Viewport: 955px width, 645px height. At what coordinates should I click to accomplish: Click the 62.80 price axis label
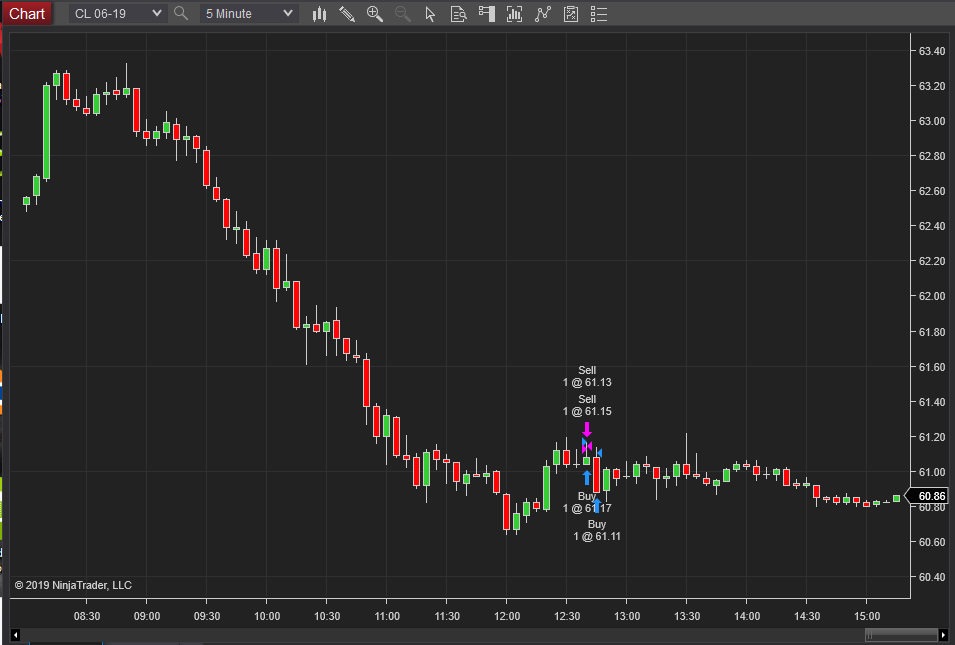(x=932, y=156)
